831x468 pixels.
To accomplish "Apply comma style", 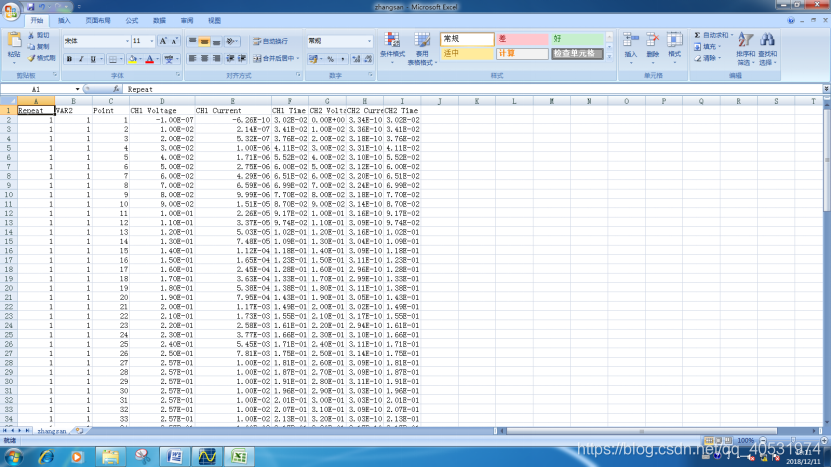I will [x=342, y=59].
